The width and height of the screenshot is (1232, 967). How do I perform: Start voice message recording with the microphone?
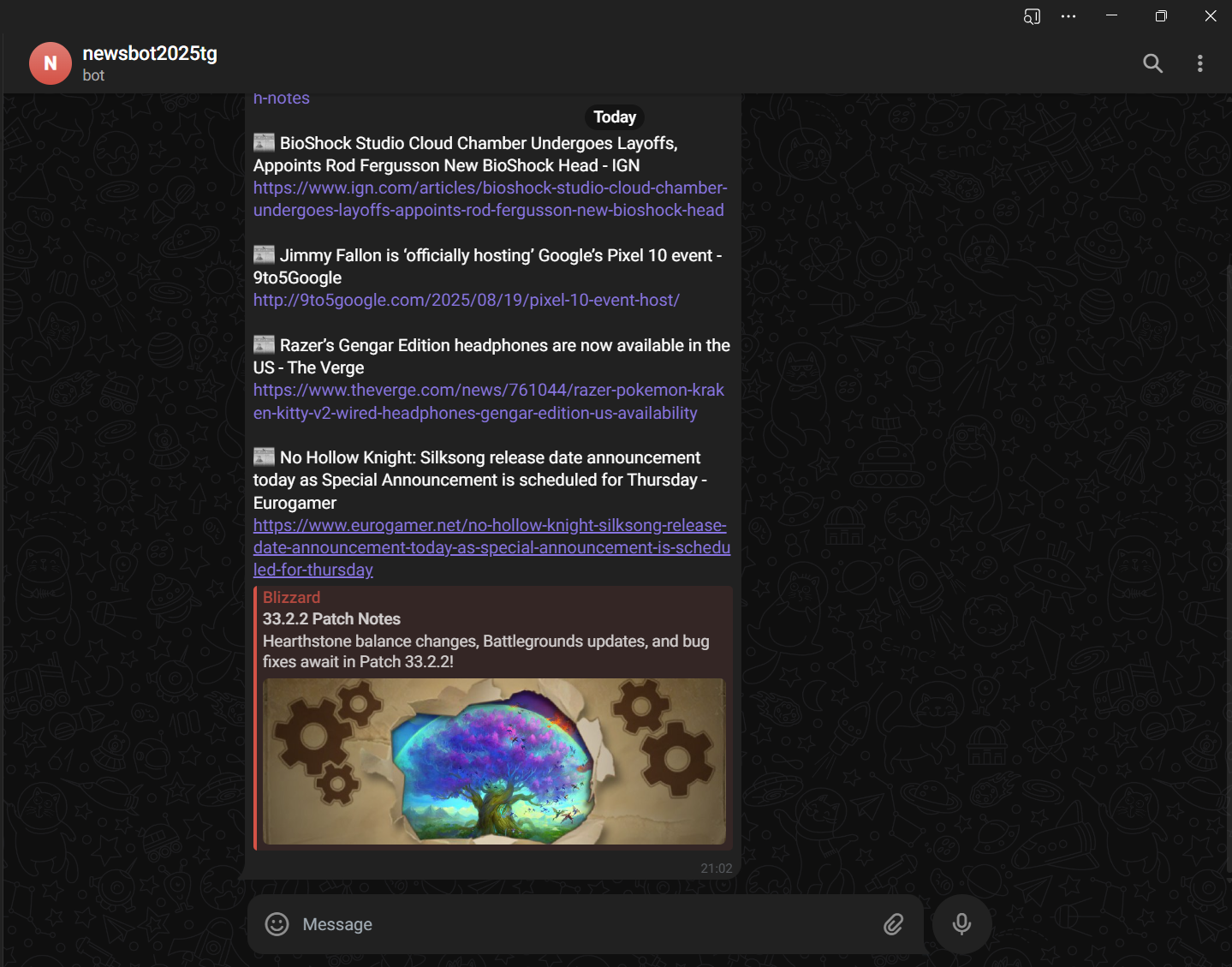[961, 924]
